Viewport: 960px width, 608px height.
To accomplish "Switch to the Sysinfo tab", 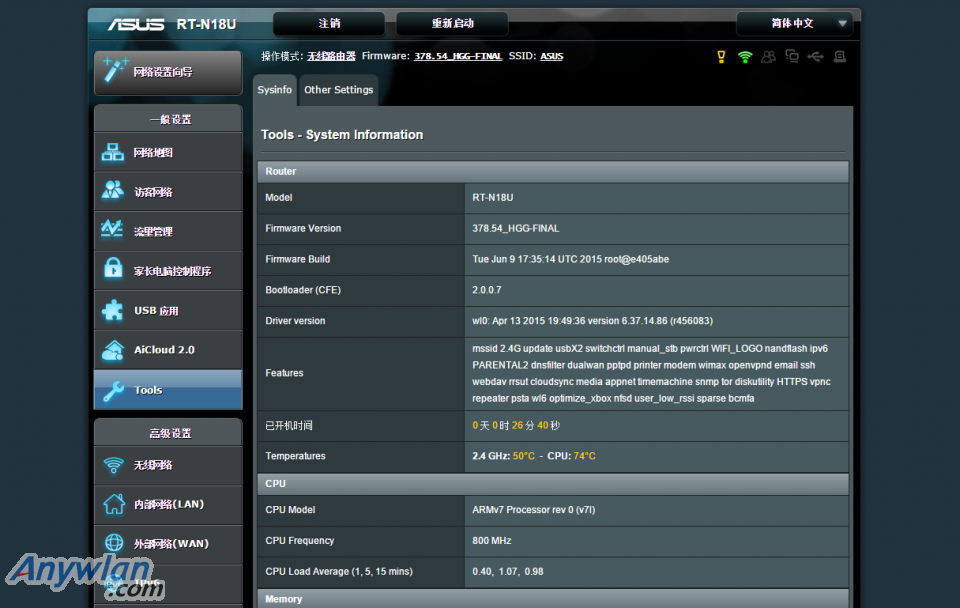I will (275, 90).
